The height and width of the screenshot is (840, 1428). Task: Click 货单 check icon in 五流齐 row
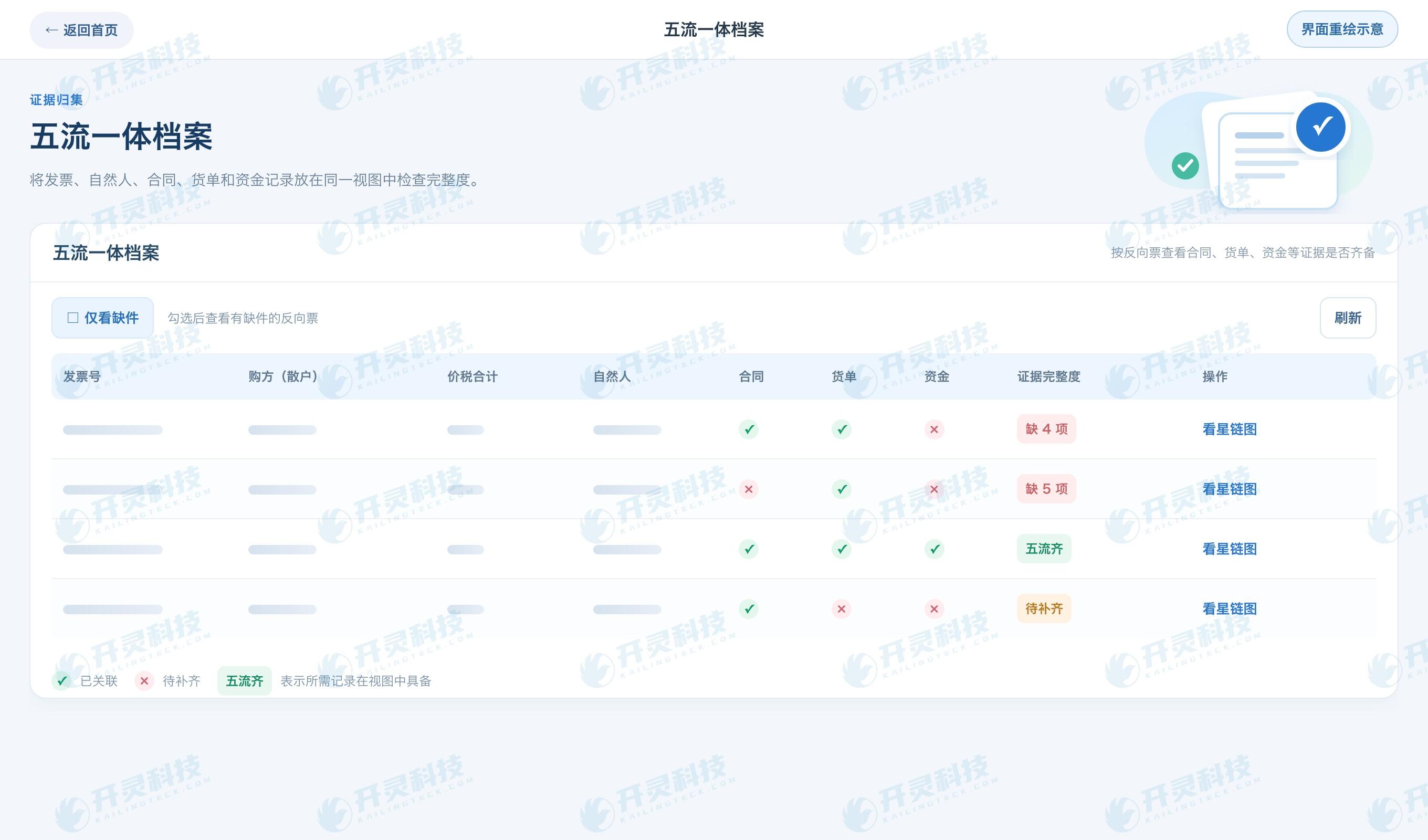tap(842, 549)
